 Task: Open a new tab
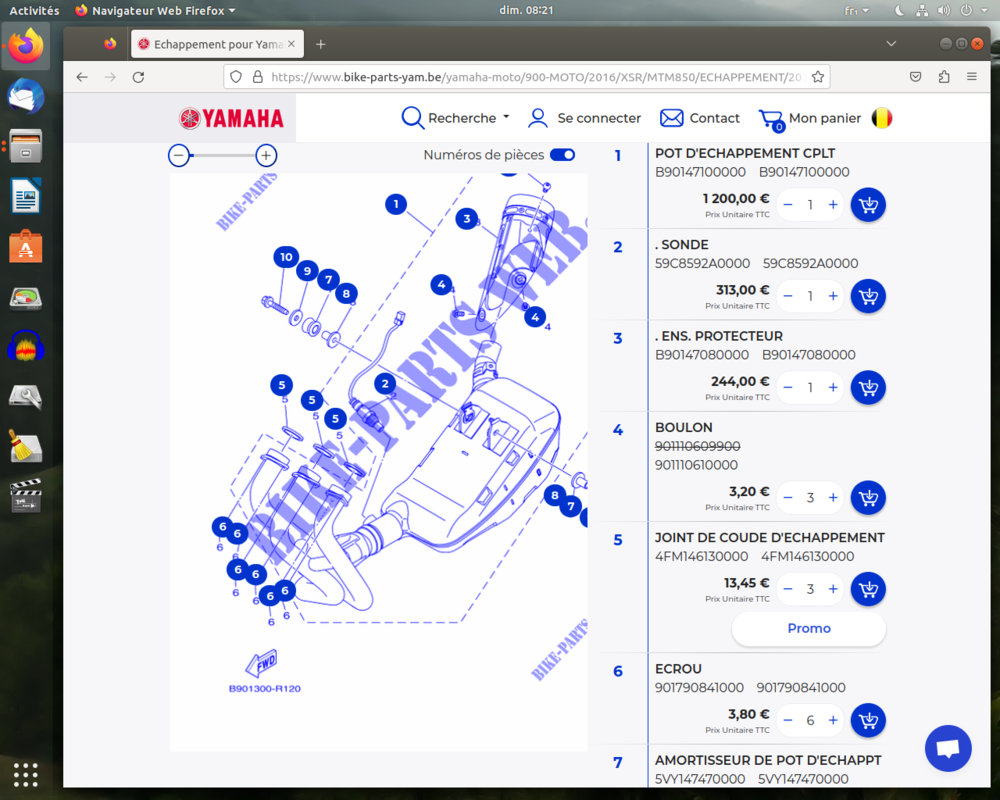321,44
